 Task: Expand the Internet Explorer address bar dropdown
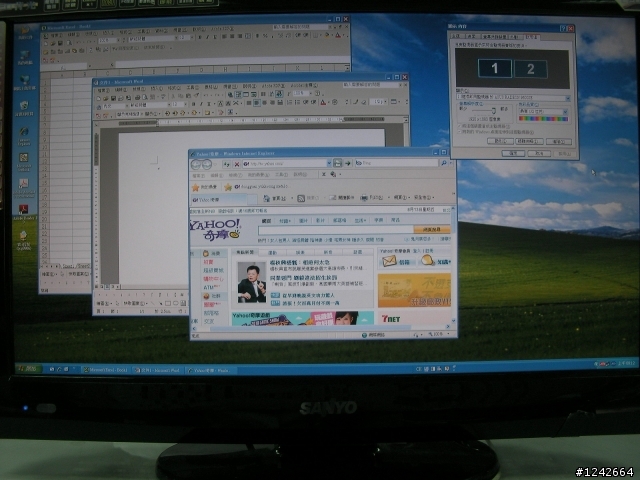[x=329, y=163]
